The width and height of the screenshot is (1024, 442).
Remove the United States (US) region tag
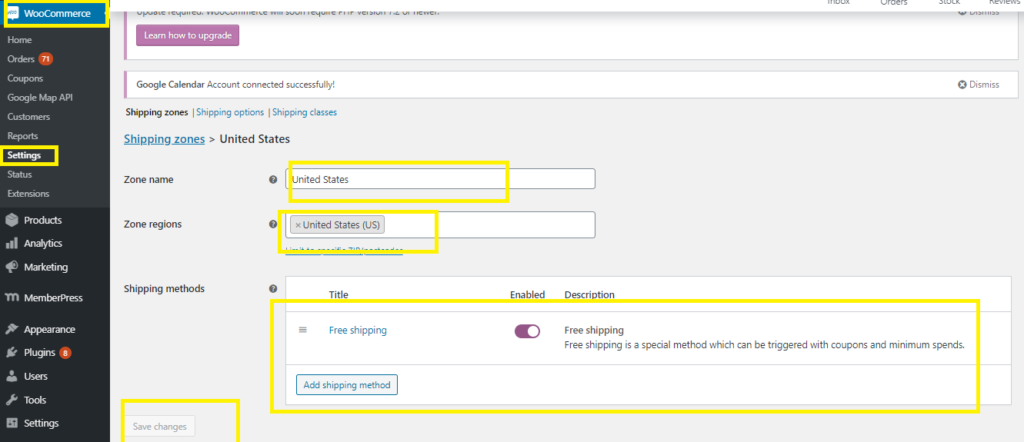[298, 225]
